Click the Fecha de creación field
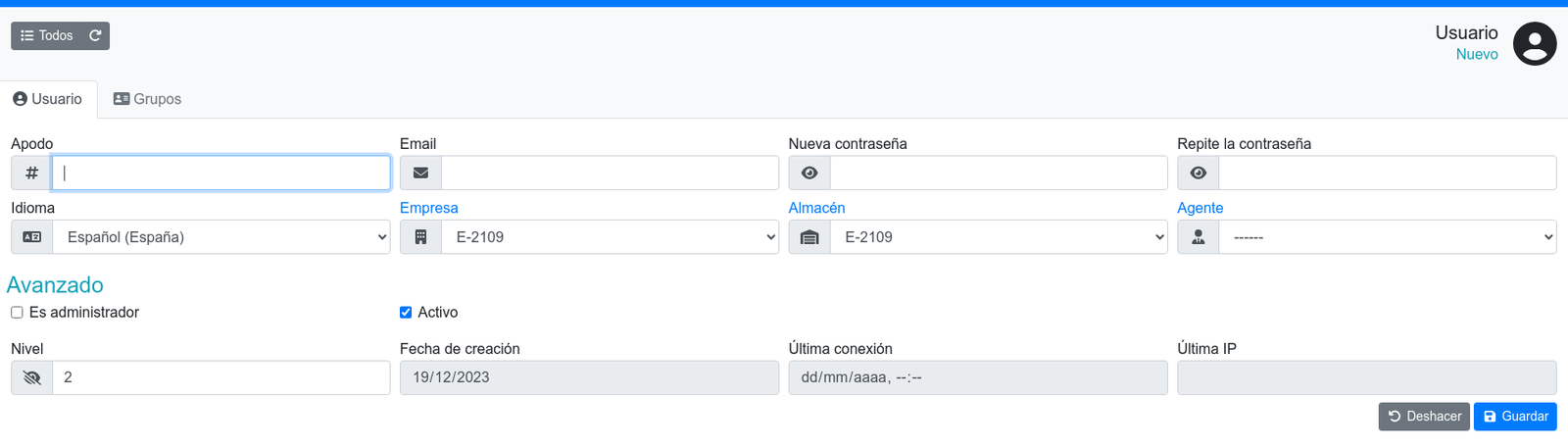This screenshot has height=448, width=1568. point(589,377)
